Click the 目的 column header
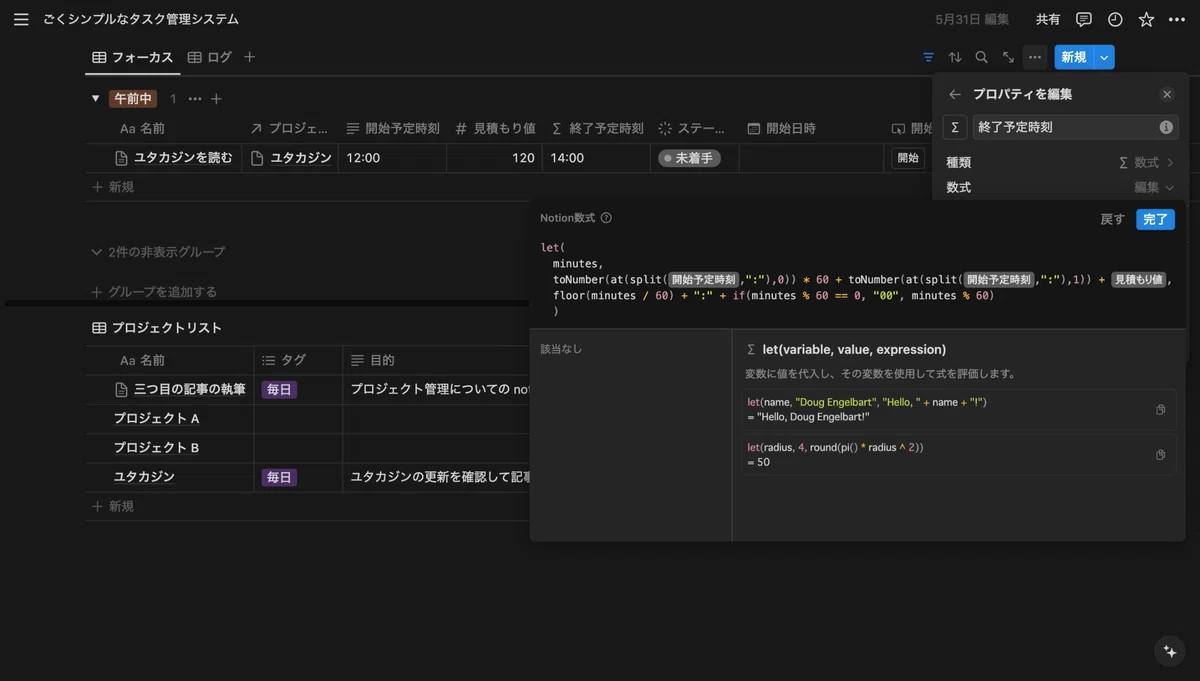The width and height of the screenshot is (1200, 681). tap(437, 360)
